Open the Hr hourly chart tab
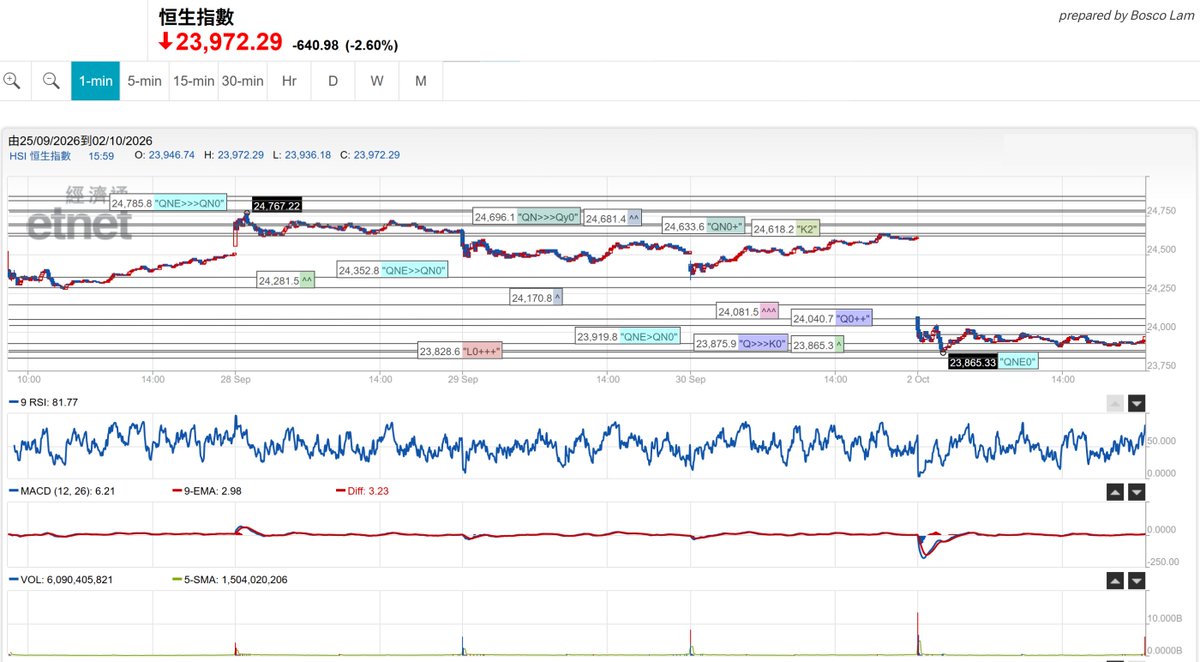The height and width of the screenshot is (662, 1200). point(289,81)
